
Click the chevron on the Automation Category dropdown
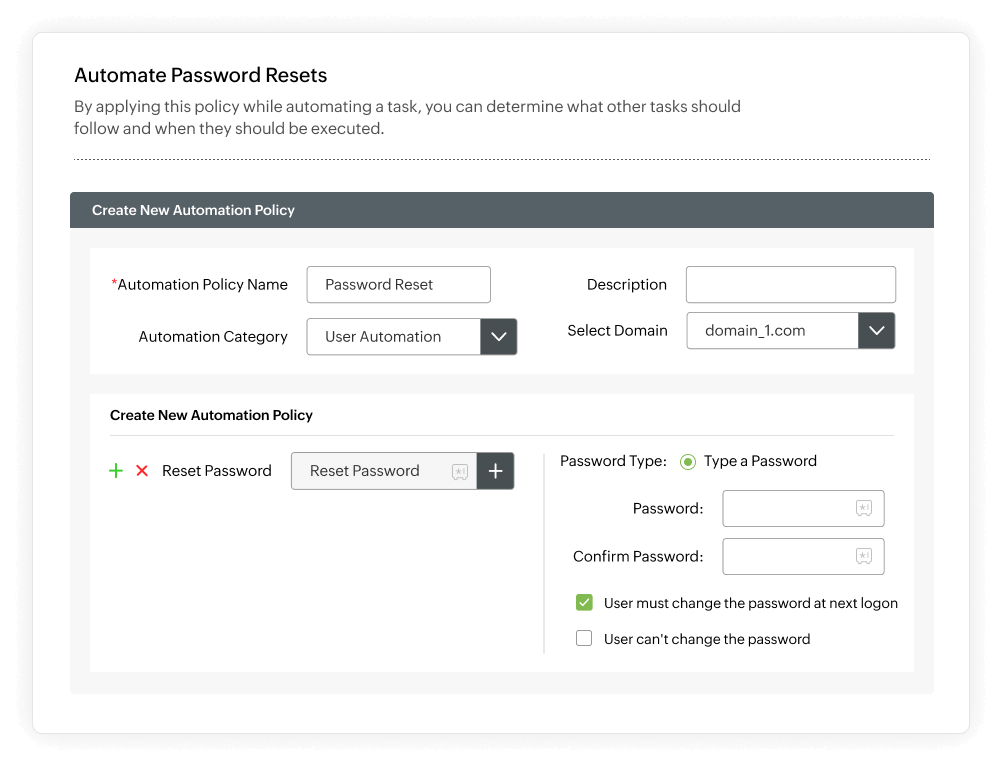point(498,336)
